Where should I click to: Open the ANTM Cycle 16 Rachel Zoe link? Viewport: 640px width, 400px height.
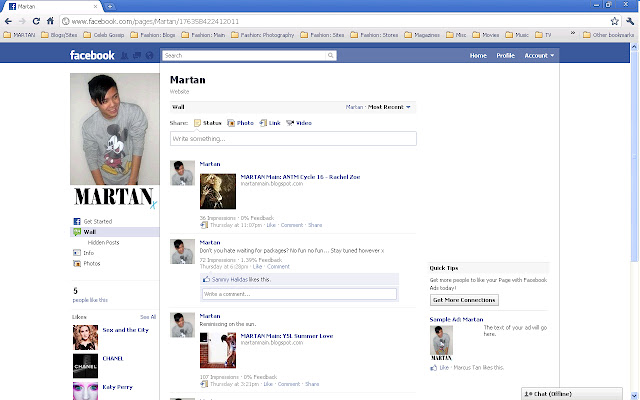pos(300,177)
